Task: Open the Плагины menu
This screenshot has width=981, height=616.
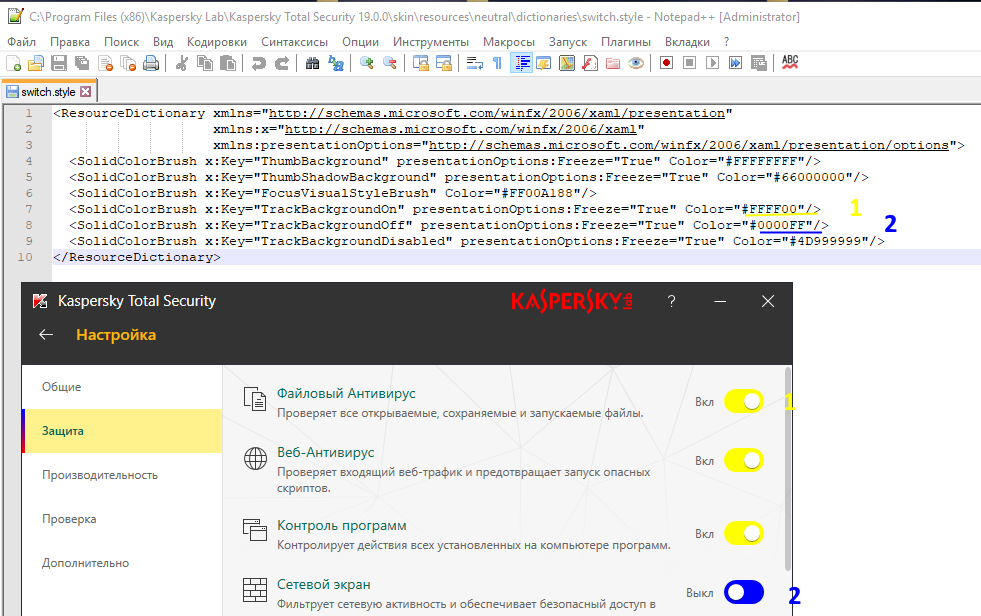Action: pos(626,42)
